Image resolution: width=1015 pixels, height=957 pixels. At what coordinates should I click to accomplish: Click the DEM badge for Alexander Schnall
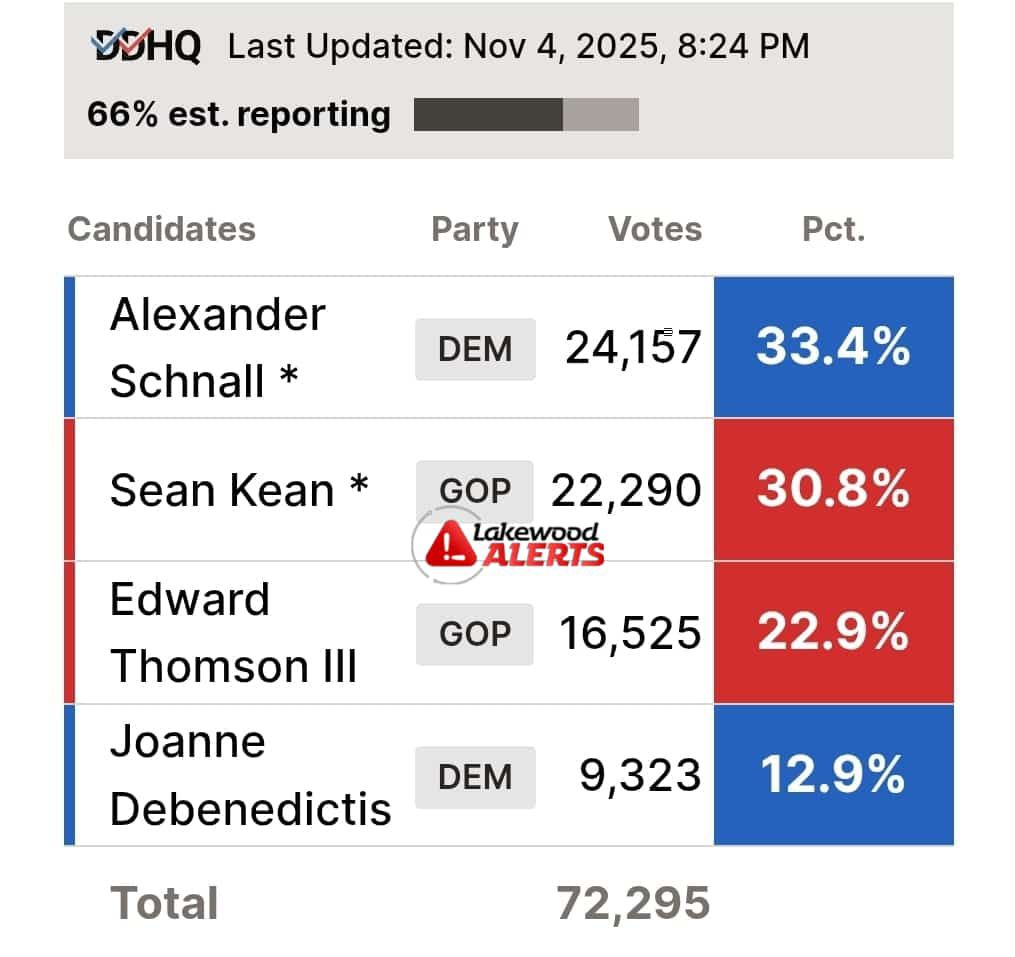click(x=475, y=349)
